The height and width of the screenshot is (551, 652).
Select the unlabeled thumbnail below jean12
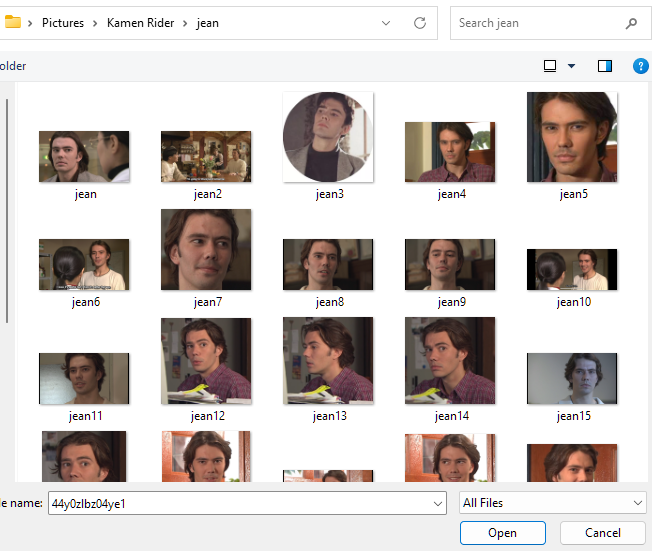pos(206,456)
